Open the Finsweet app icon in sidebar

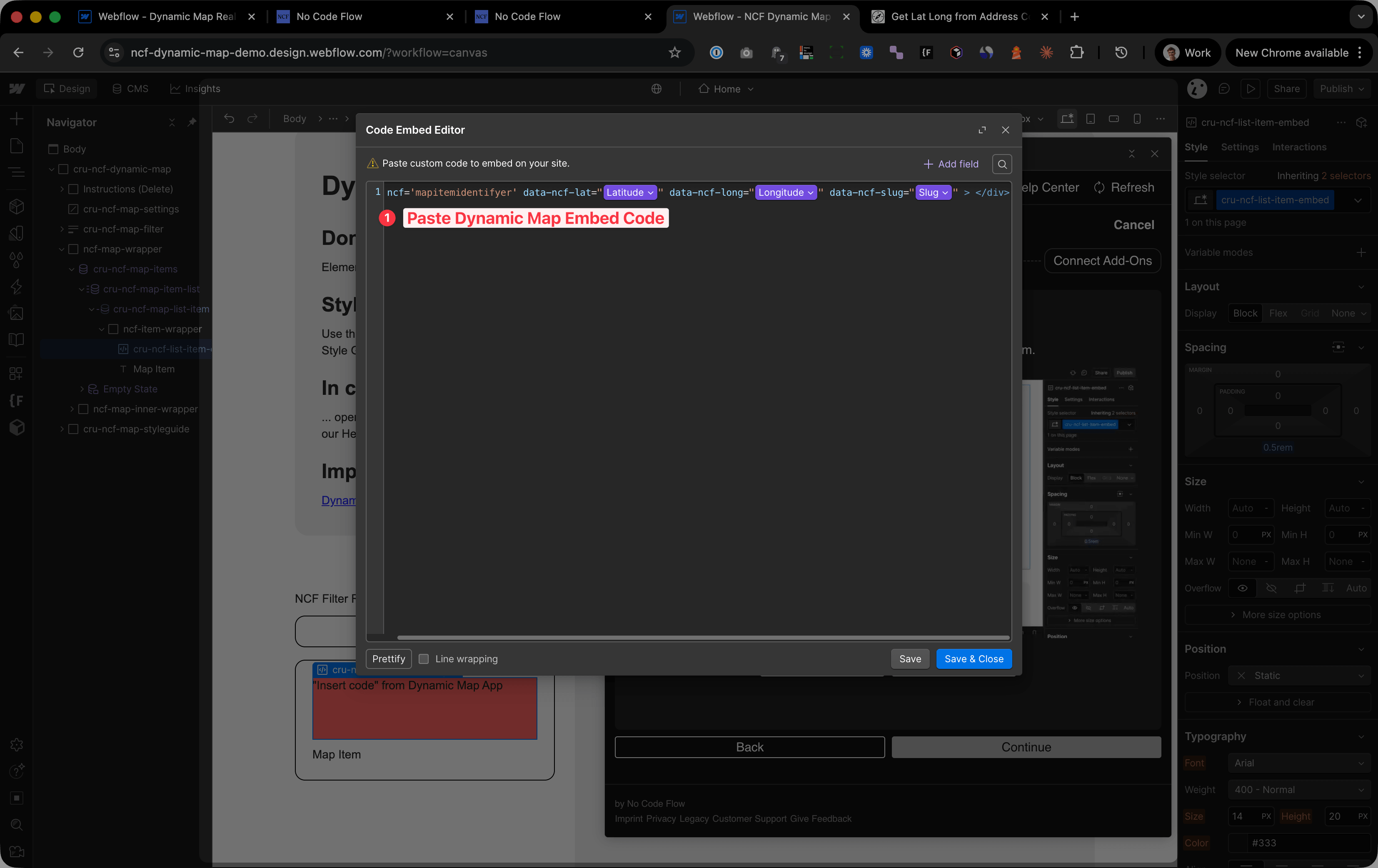[17, 401]
